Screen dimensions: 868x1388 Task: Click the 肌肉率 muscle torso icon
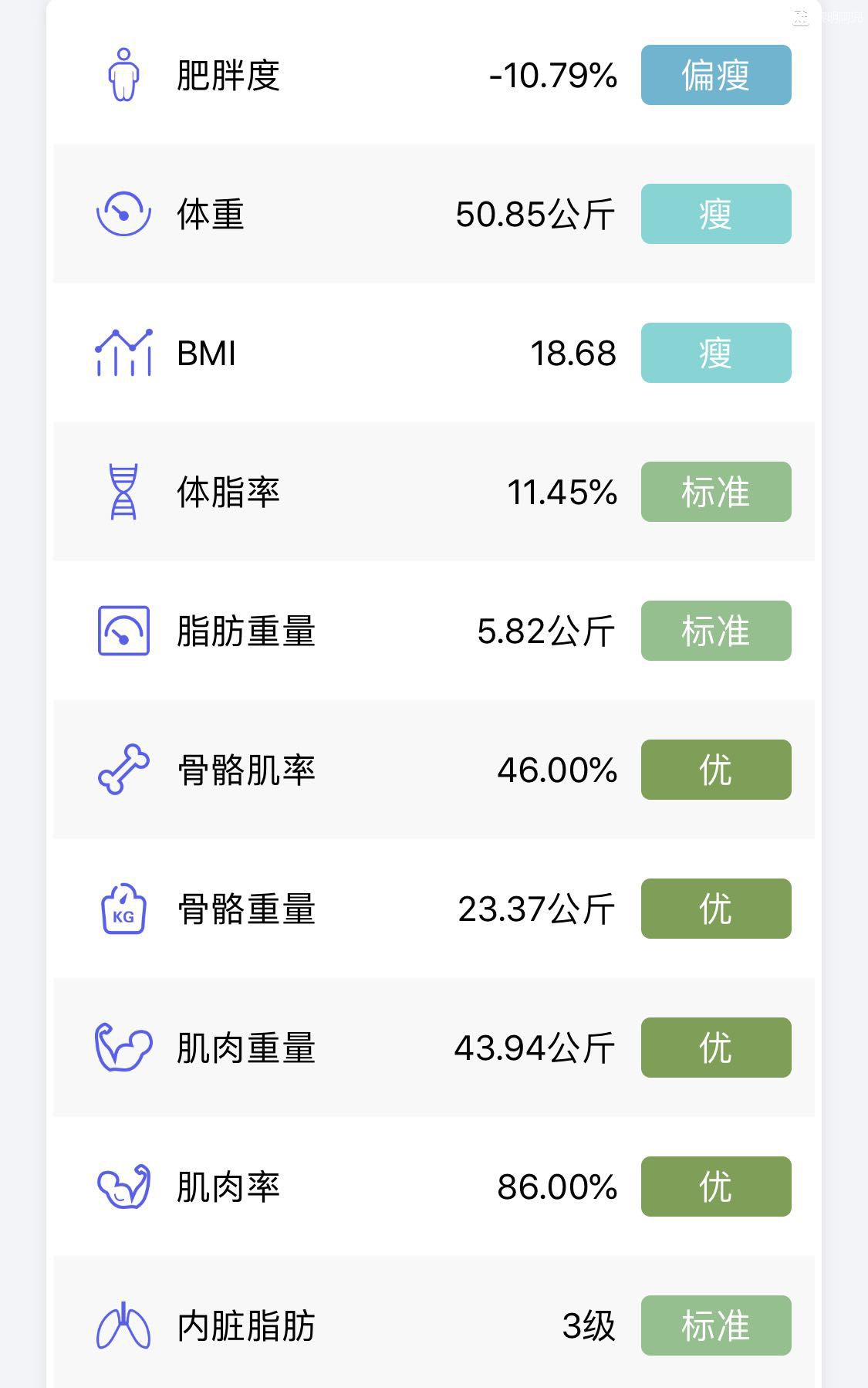[123, 1187]
